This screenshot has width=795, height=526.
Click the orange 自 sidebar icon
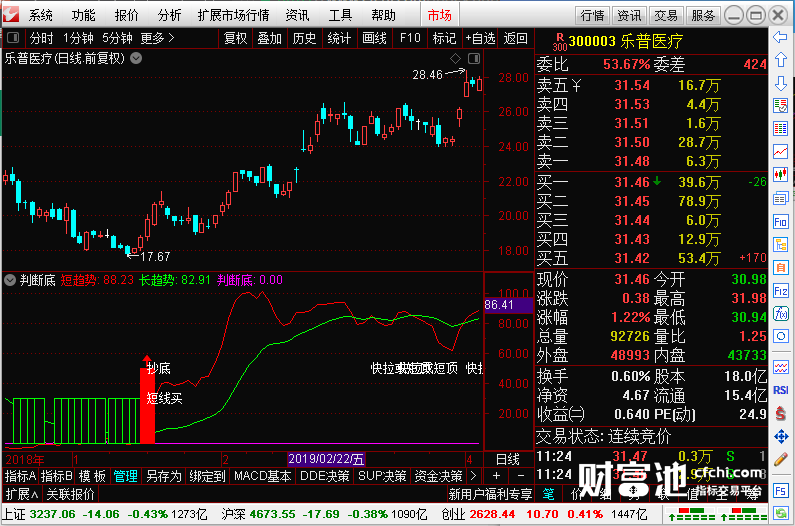[x=780, y=267]
